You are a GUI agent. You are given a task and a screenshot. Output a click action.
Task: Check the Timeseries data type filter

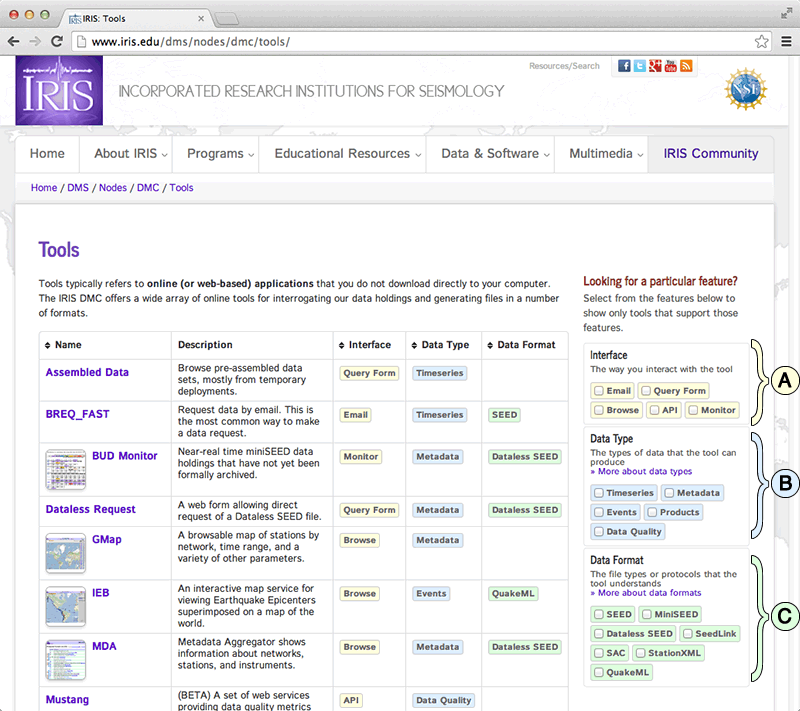(x=599, y=493)
